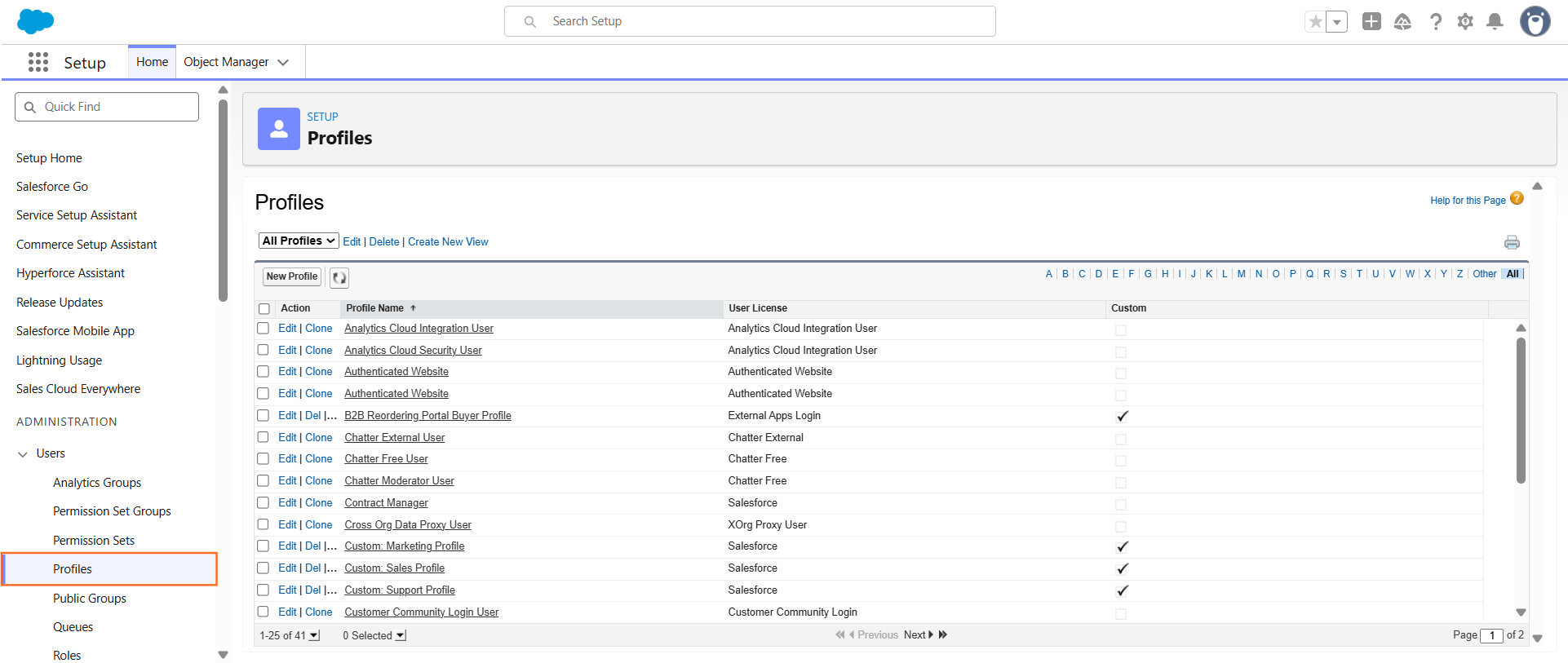1568x663 pixels.
Task: Open the favorites list dropdown arrow
Action: click(1336, 22)
